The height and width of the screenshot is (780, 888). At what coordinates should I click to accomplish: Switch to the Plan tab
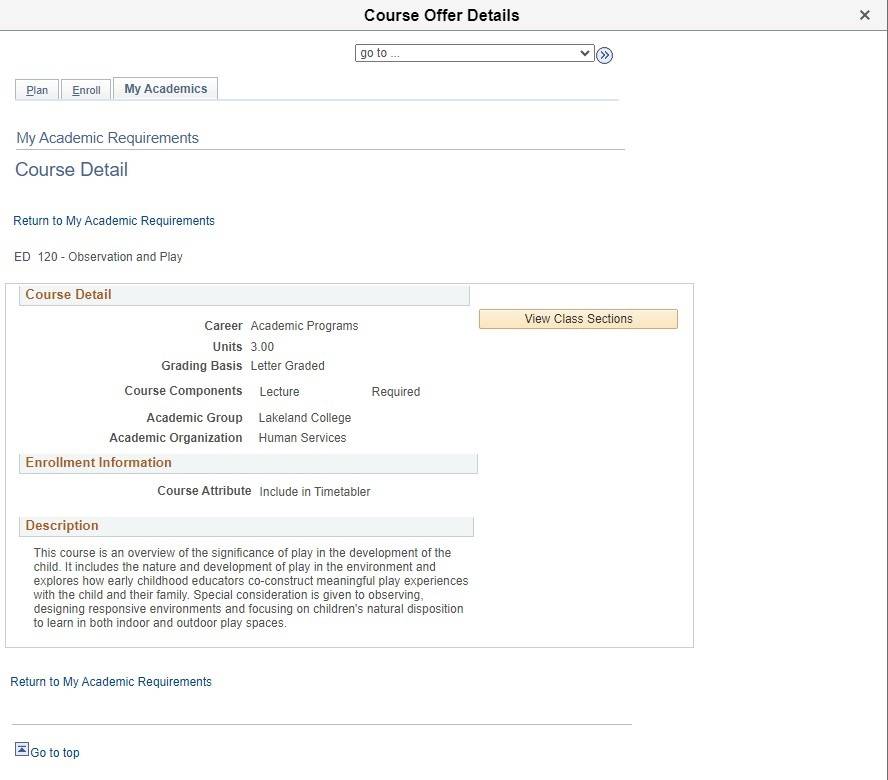click(36, 89)
